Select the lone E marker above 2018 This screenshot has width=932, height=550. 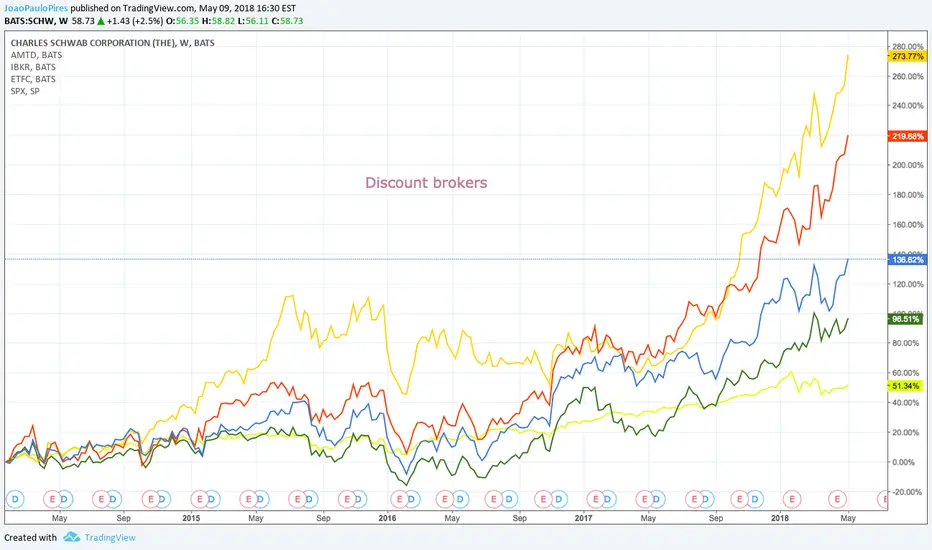click(x=791, y=499)
